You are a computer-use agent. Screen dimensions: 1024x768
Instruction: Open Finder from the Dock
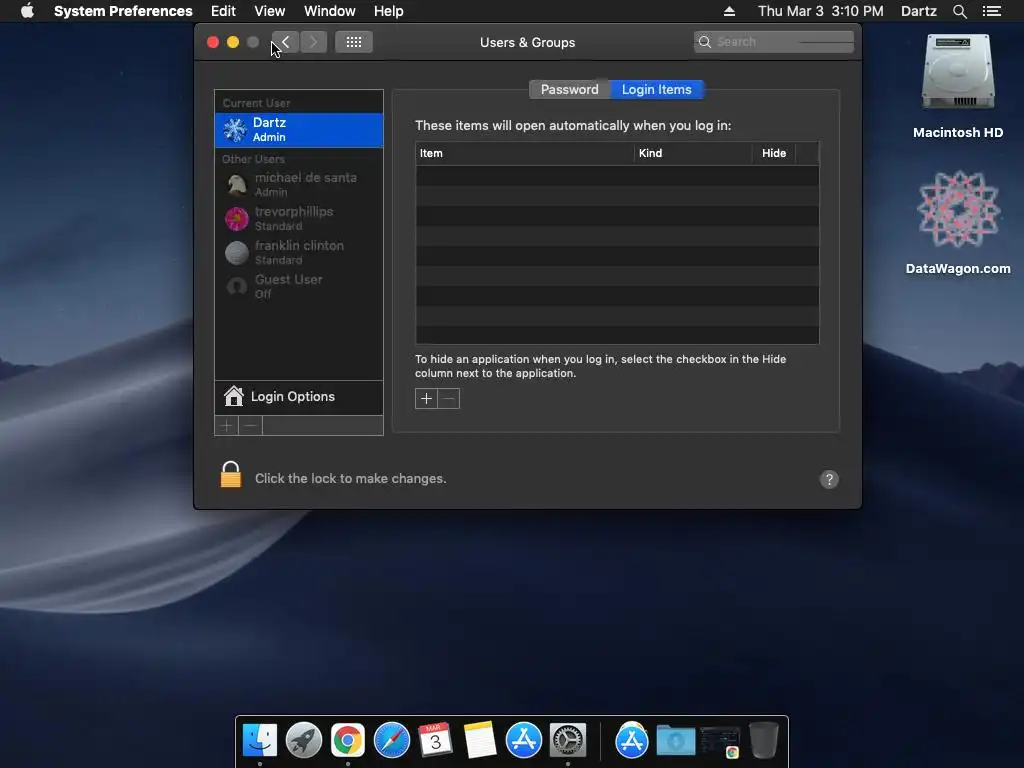[x=260, y=741]
